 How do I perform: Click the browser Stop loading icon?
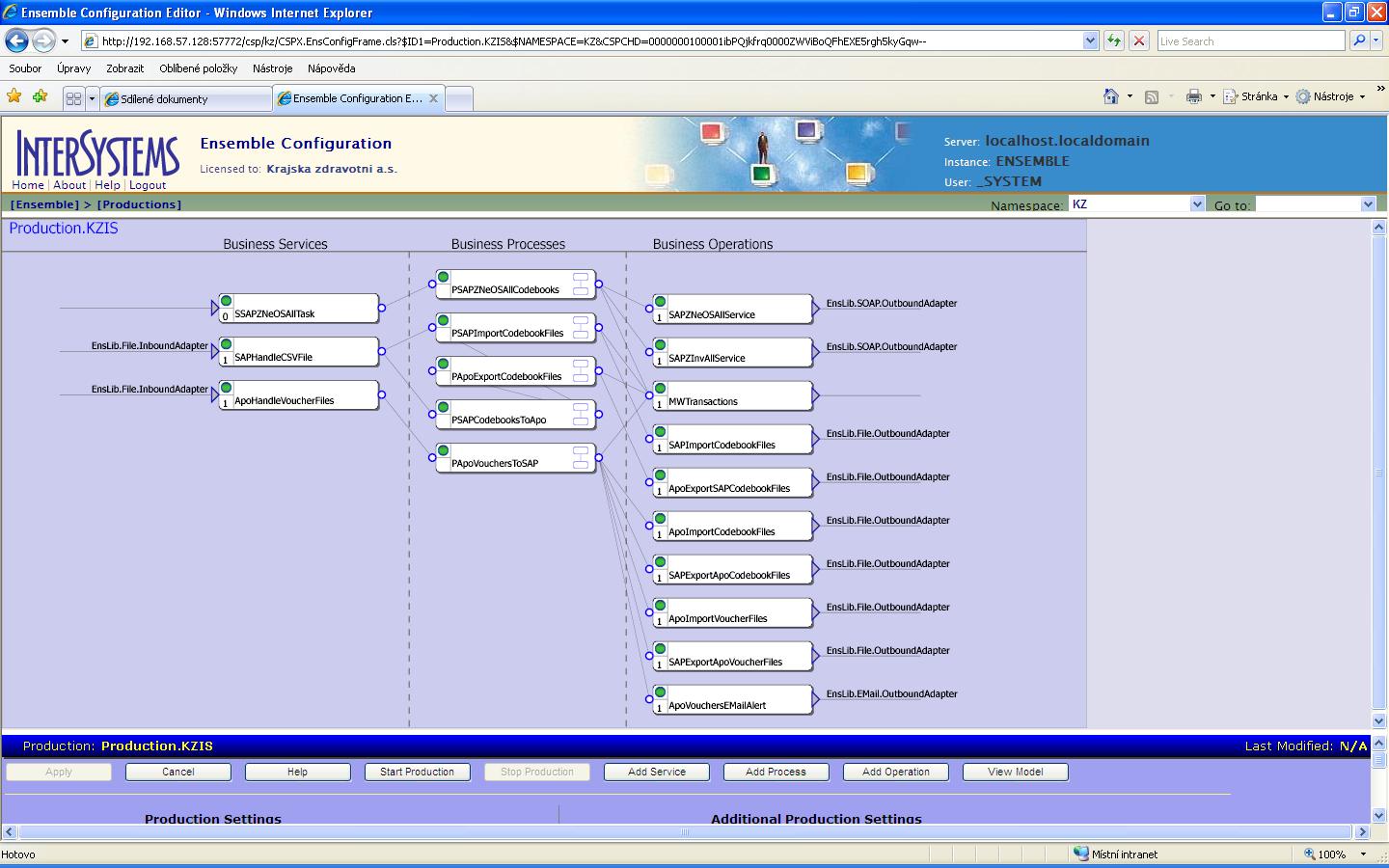(1139, 41)
